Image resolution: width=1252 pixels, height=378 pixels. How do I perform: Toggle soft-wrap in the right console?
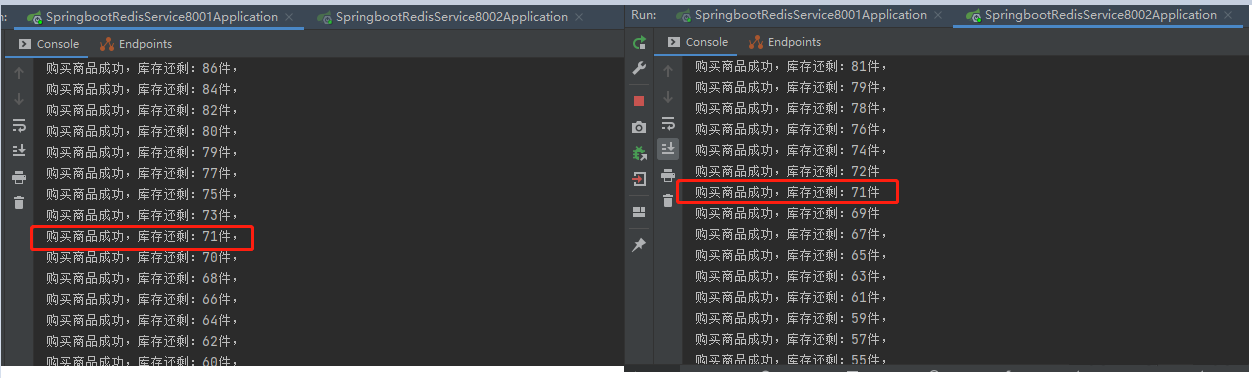(668, 123)
